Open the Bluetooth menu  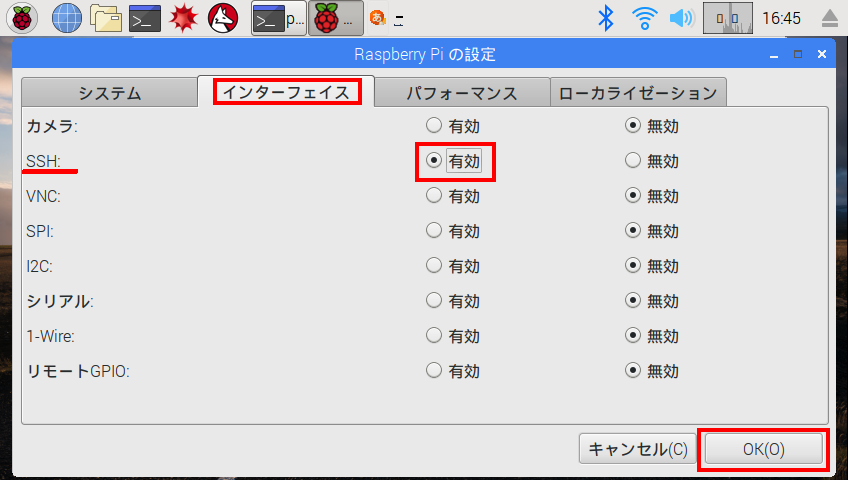click(606, 18)
